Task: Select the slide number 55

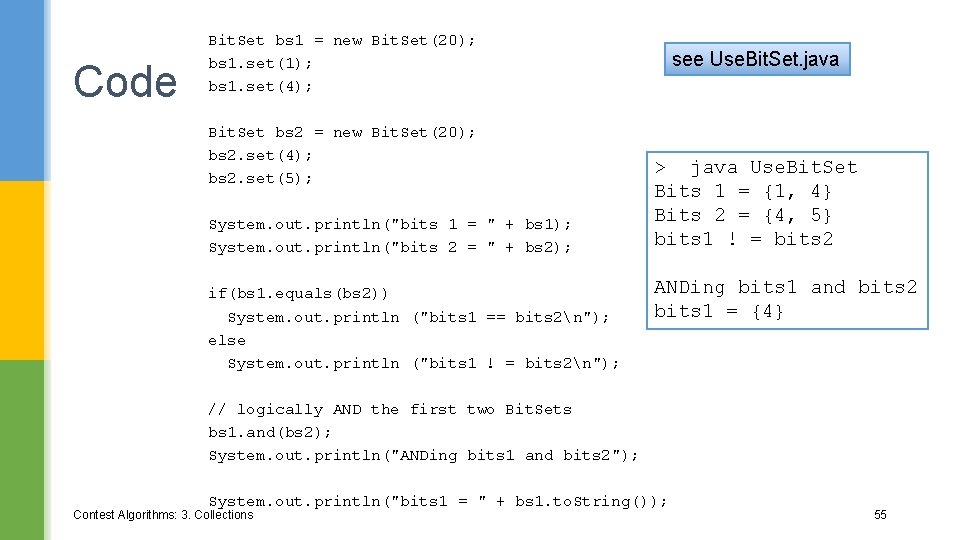Action: pos(880,515)
